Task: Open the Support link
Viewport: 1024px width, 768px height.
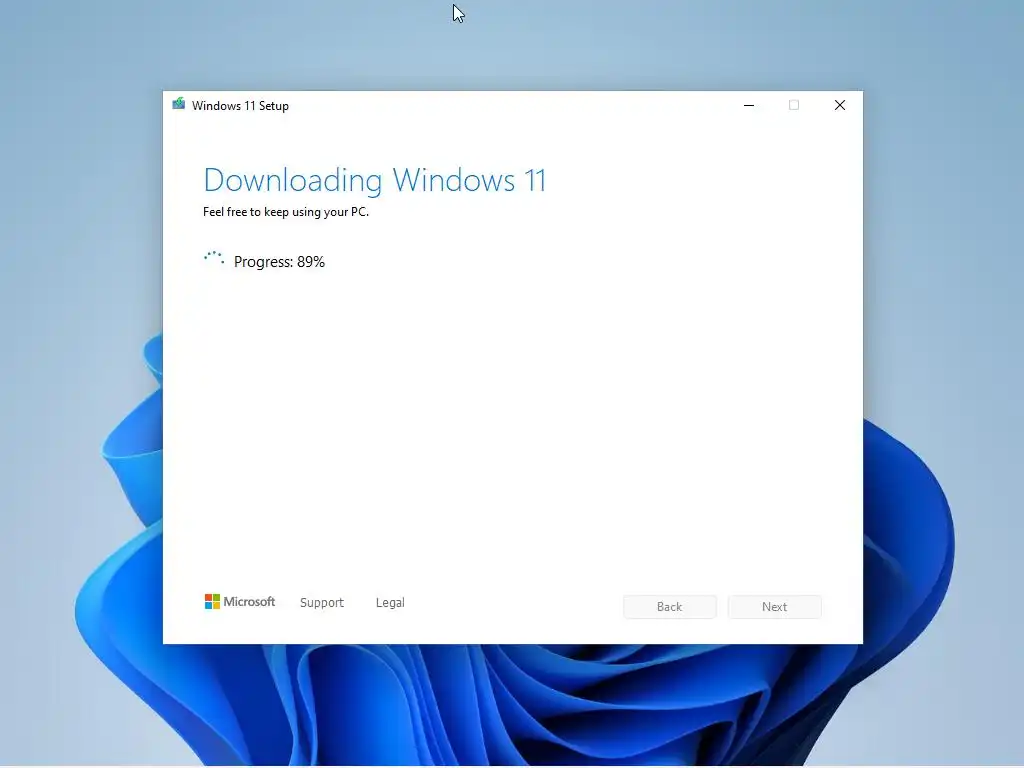Action: pyautogui.click(x=321, y=603)
